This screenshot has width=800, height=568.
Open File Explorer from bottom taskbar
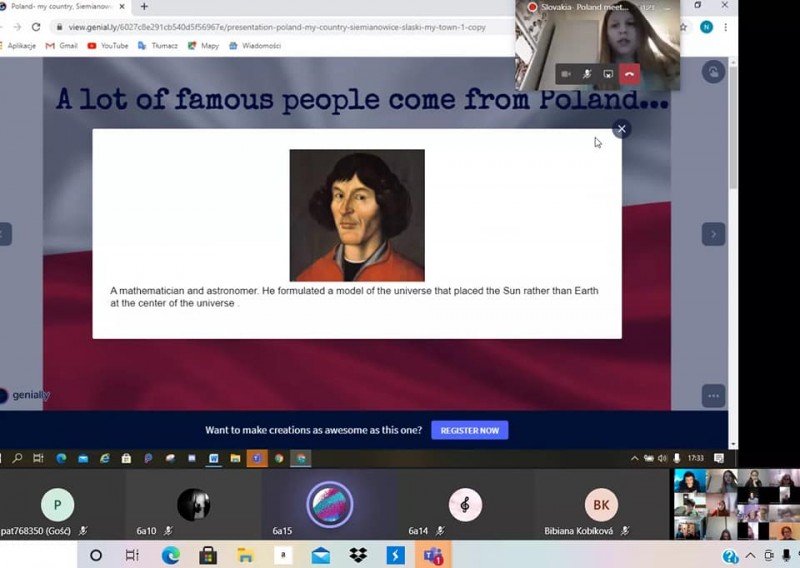(x=245, y=555)
